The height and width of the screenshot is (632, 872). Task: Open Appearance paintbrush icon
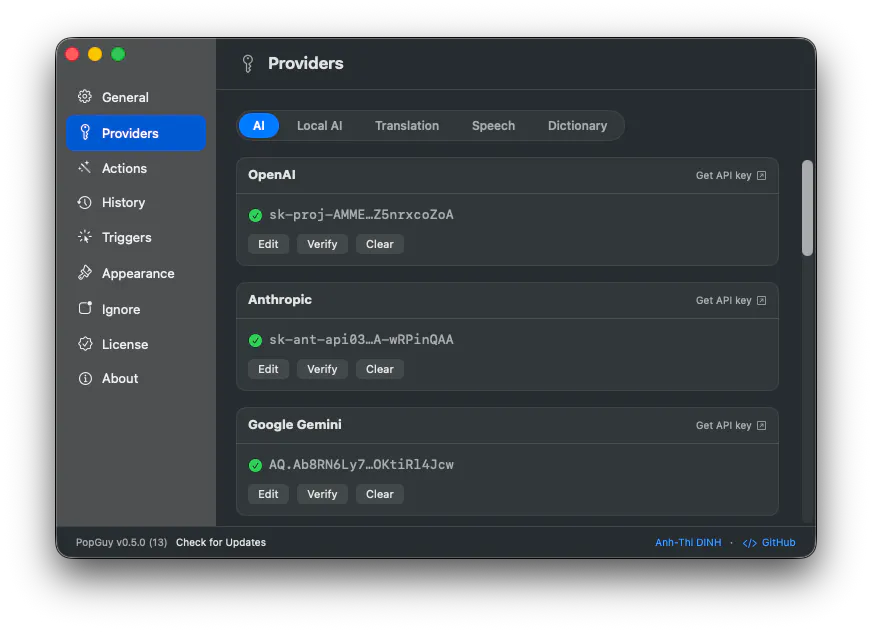click(85, 273)
